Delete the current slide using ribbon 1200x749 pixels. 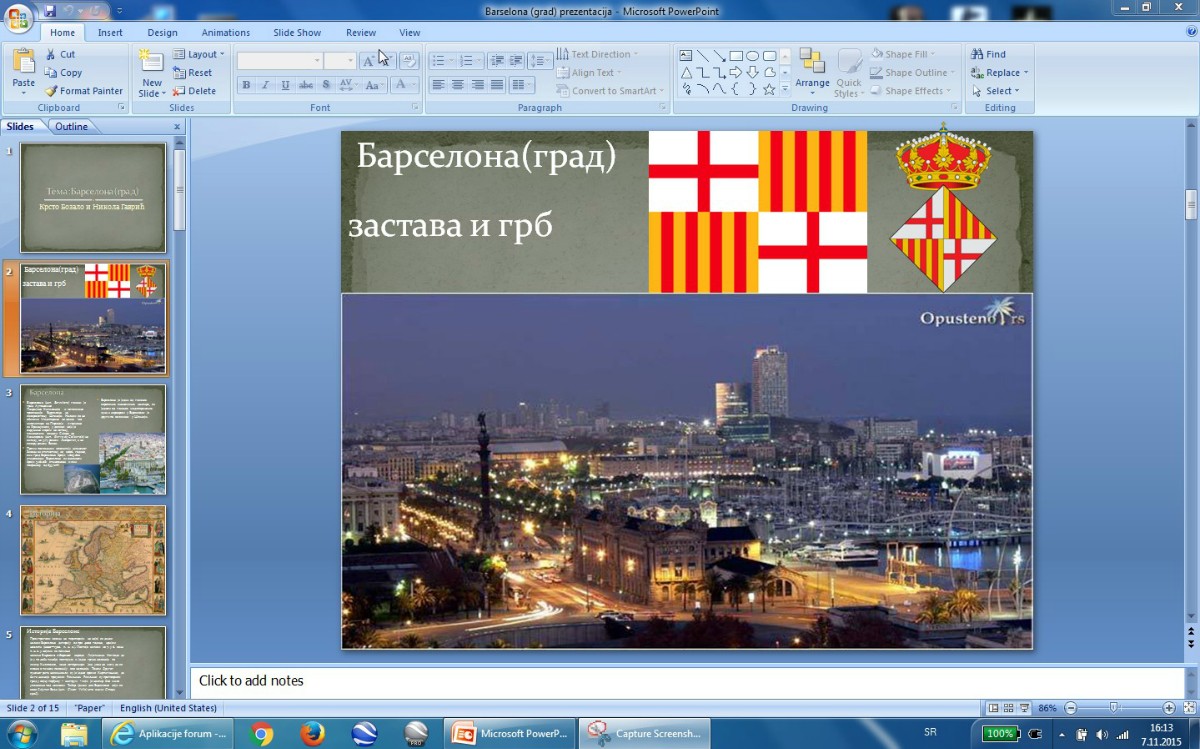point(194,91)
